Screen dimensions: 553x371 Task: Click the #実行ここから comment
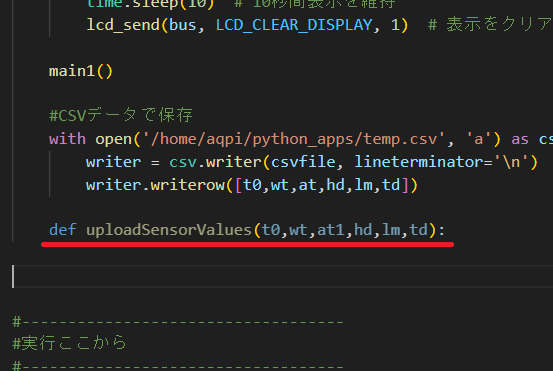click(x=69, y=343)
